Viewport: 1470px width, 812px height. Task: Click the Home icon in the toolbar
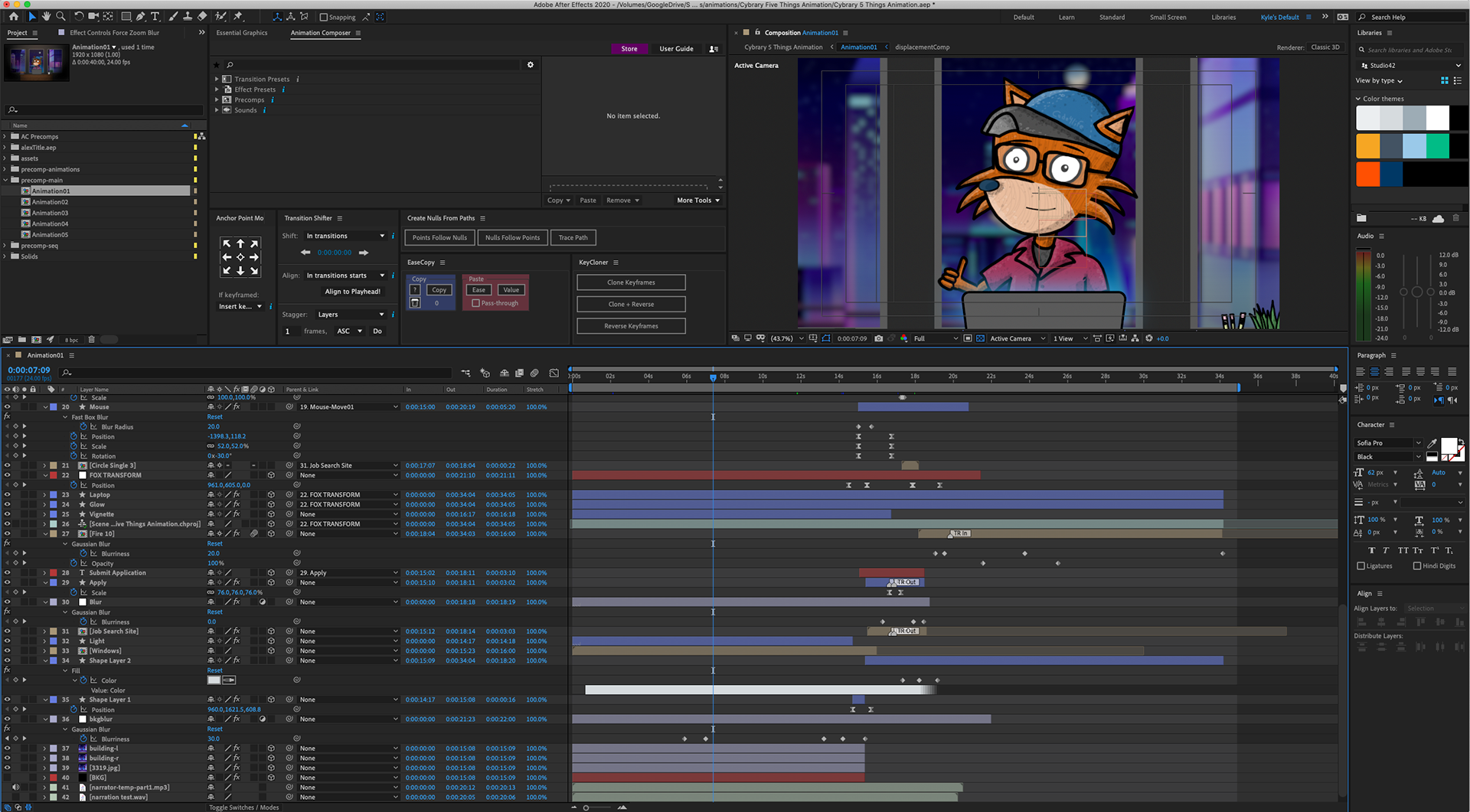click(x=14, y=16)
